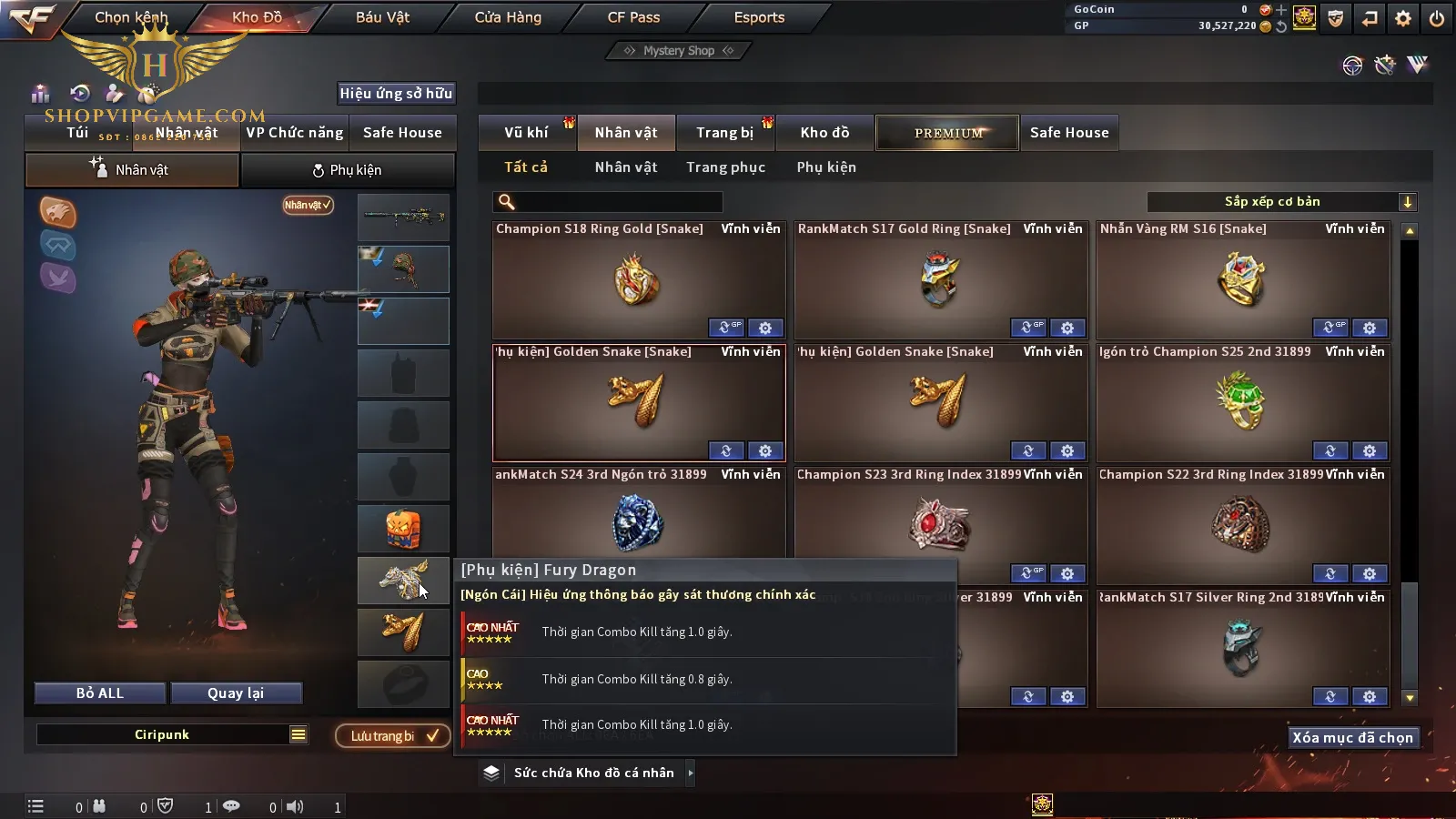Open the eagle emblem side icon
Viewport: 1456px width, 819px height.
tap(58, 212)
